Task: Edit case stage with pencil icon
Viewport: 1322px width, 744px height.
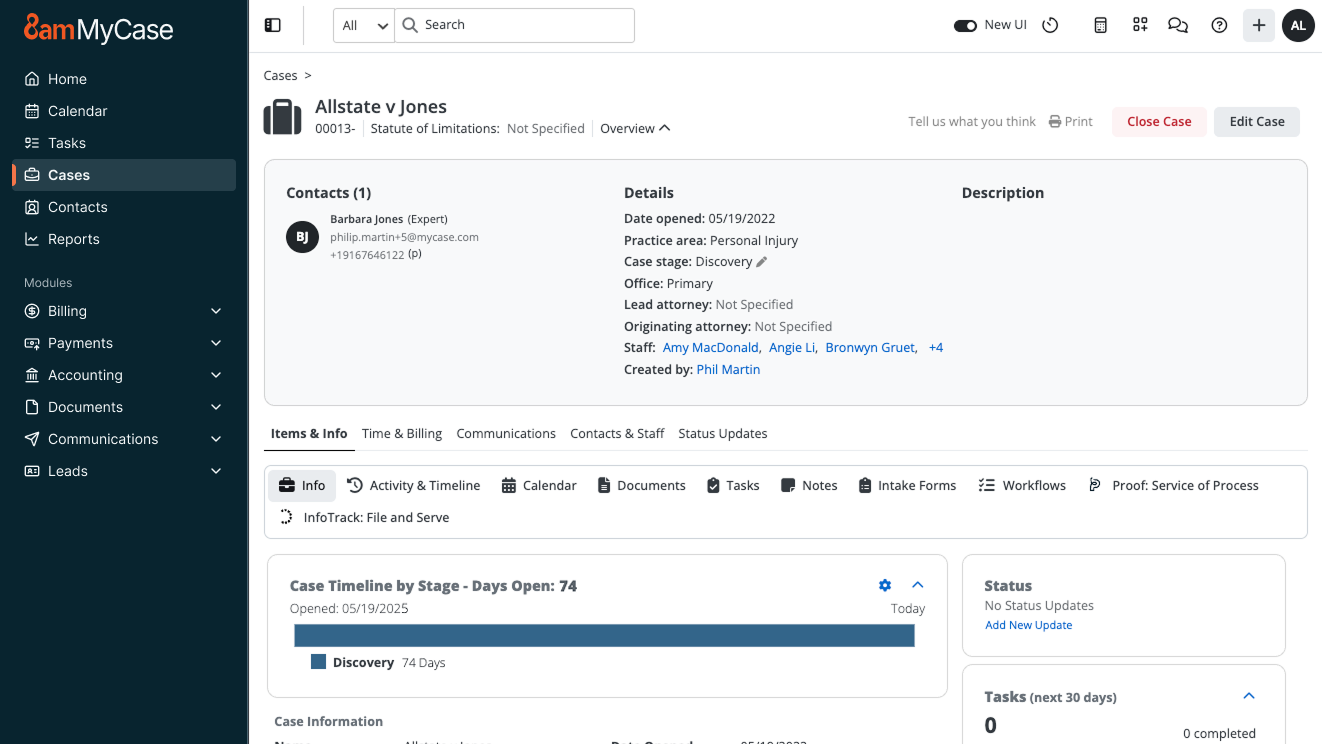Action: click(762, 262)
